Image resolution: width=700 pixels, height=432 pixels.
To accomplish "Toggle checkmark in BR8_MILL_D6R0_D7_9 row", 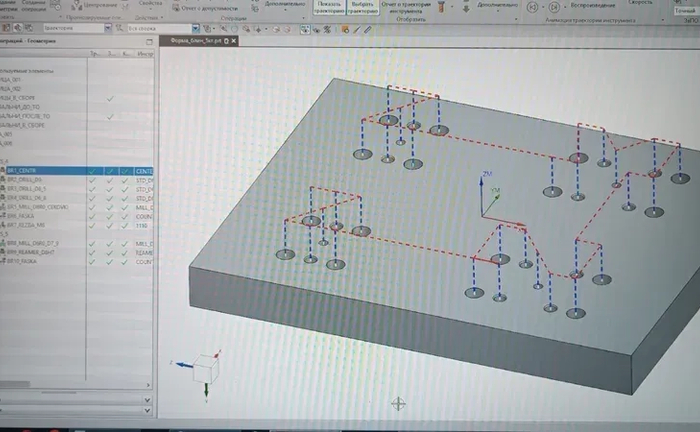I will tap(93, 243).
